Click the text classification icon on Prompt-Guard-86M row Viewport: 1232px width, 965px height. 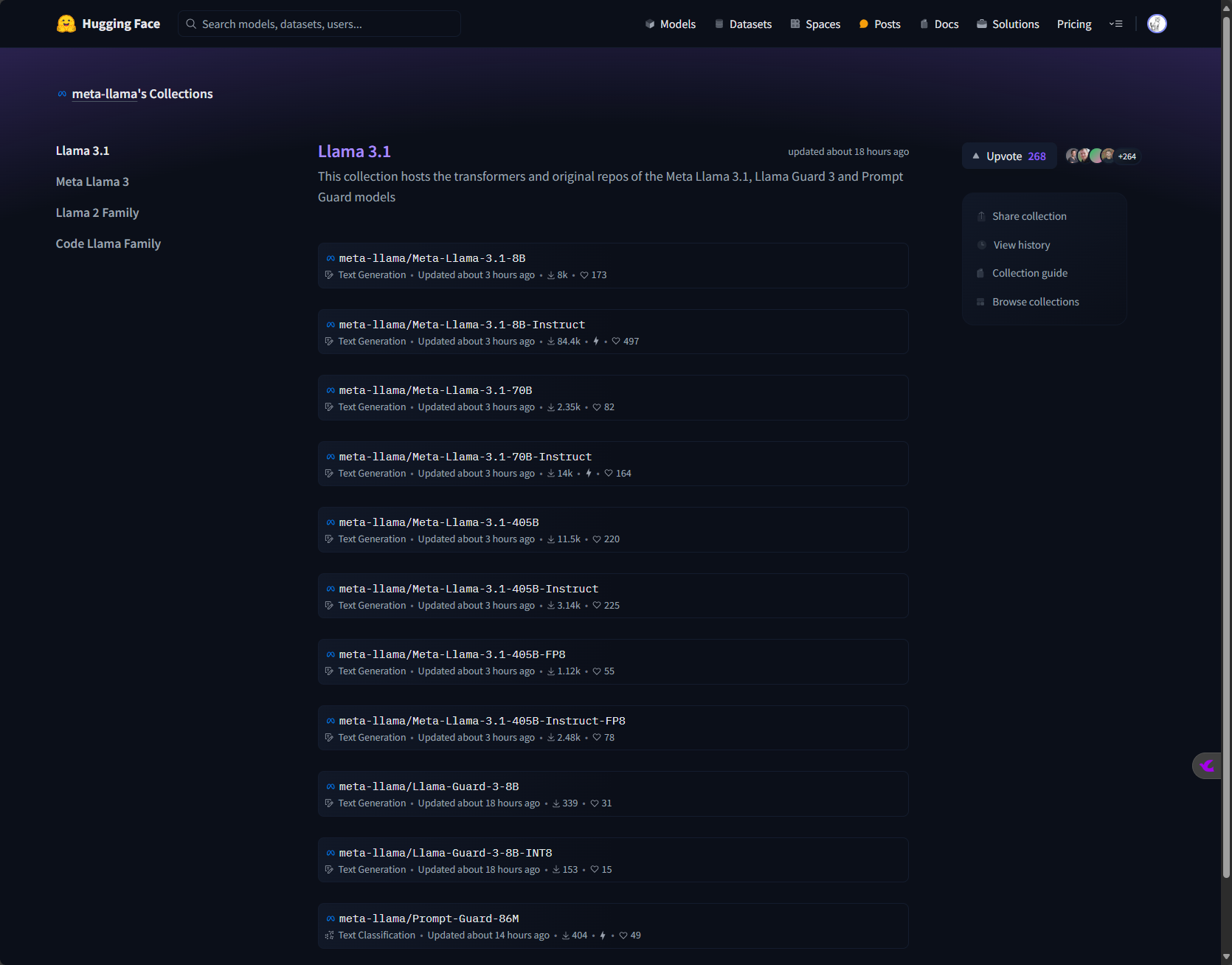(329, 935)
